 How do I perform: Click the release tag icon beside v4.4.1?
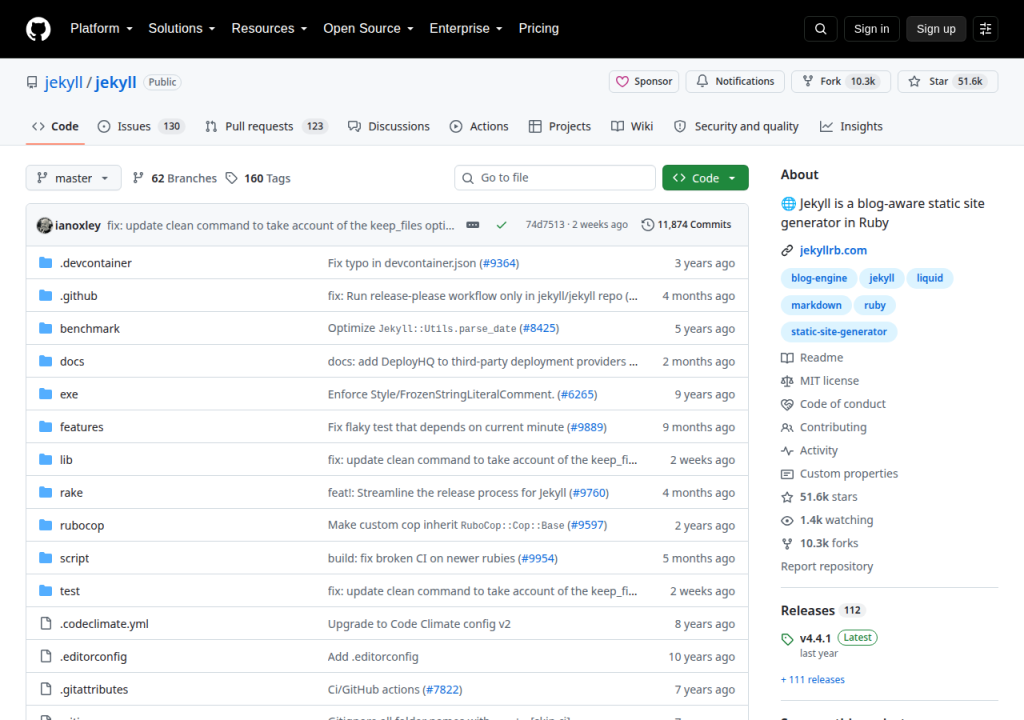tap(787, 639)
